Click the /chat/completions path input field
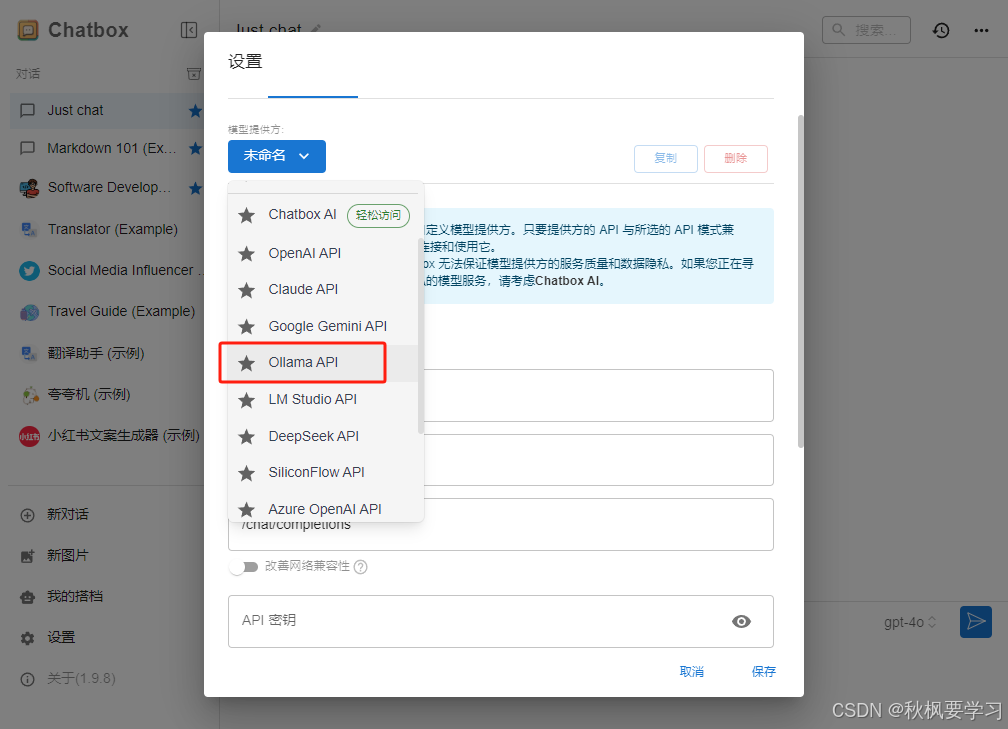Screen dimensions: 1008x729 coord(501,525)
